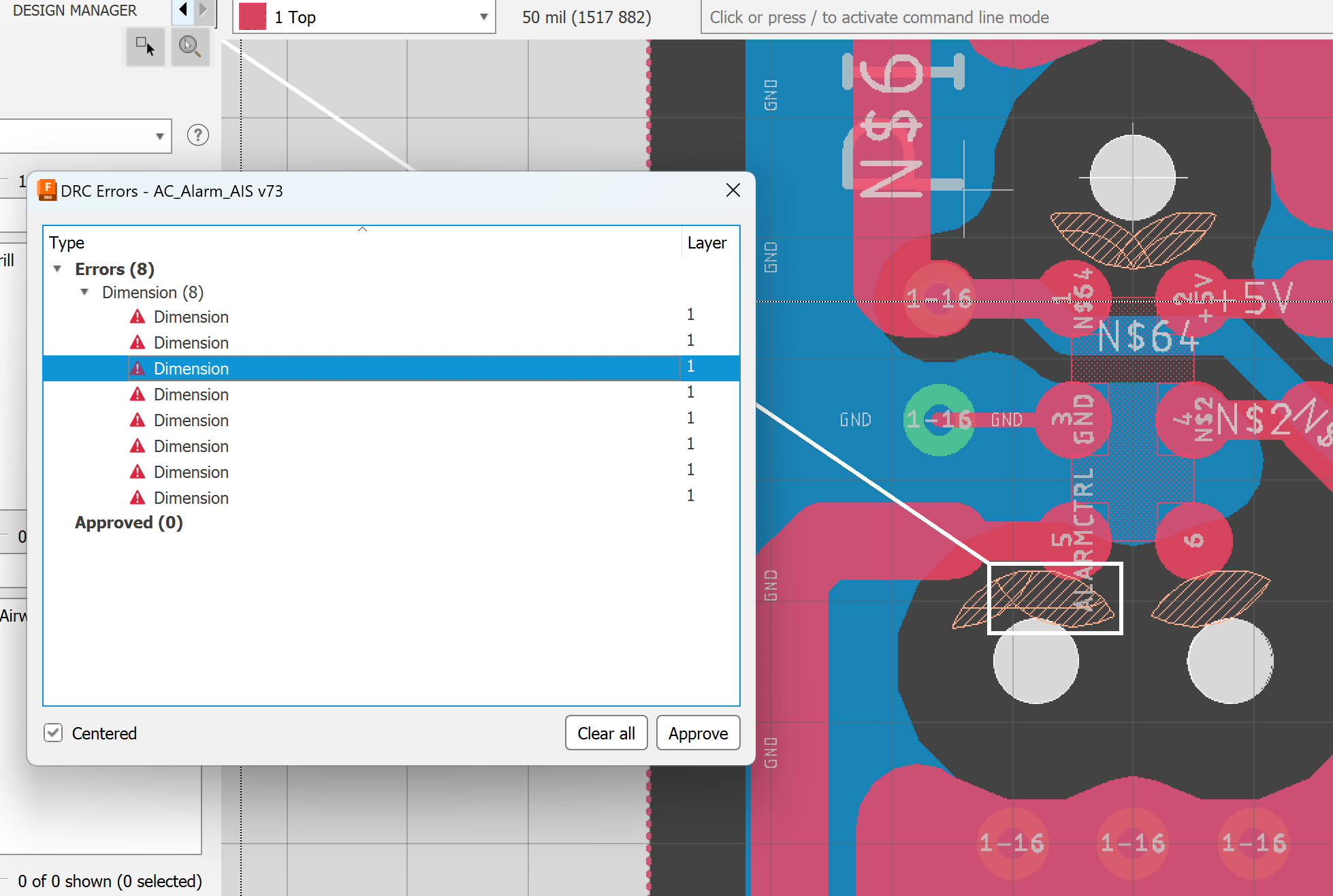Click the red layer color swatch
Screen dimensions: 1333x896
tap(251, 16)
